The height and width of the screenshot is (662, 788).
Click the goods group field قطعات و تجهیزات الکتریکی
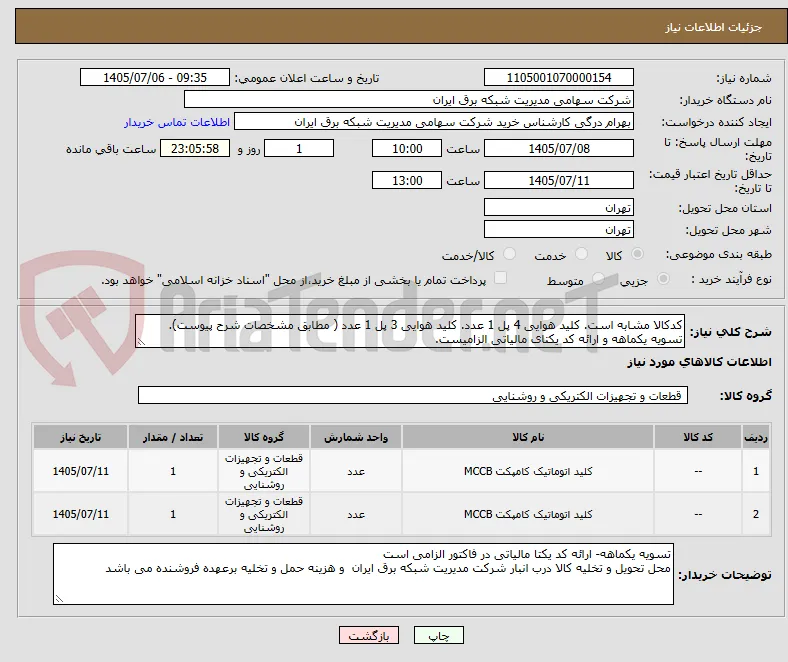point(413,395)
